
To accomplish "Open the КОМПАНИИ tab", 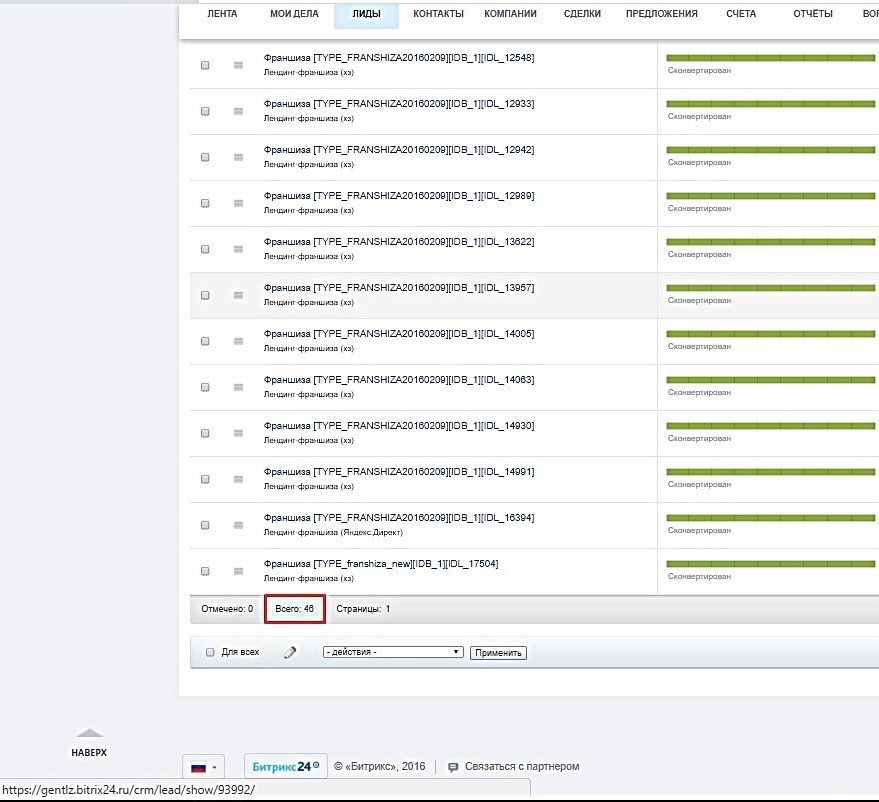I will [510, 14].
